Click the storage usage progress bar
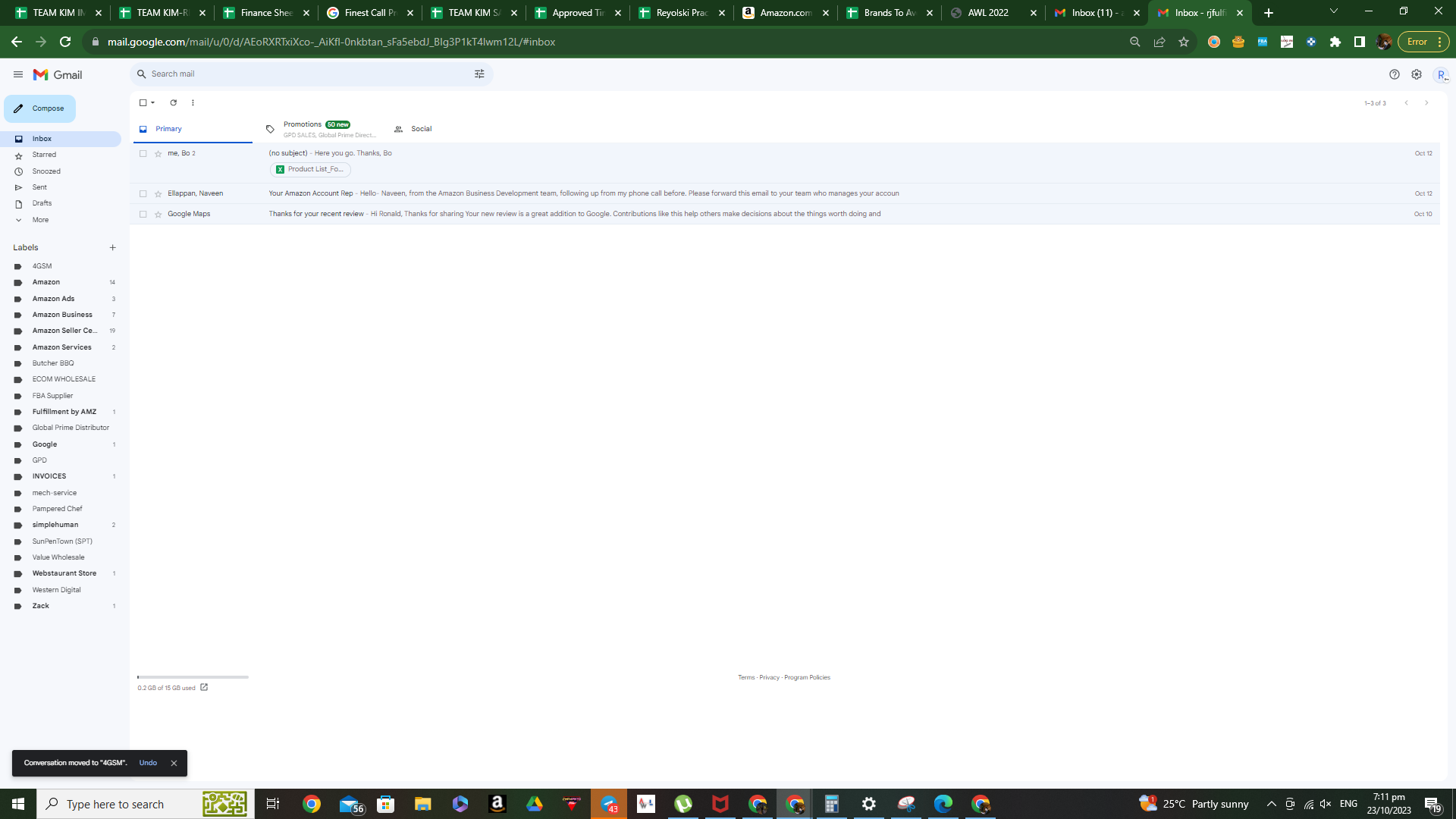 click(x=193, y=677)
